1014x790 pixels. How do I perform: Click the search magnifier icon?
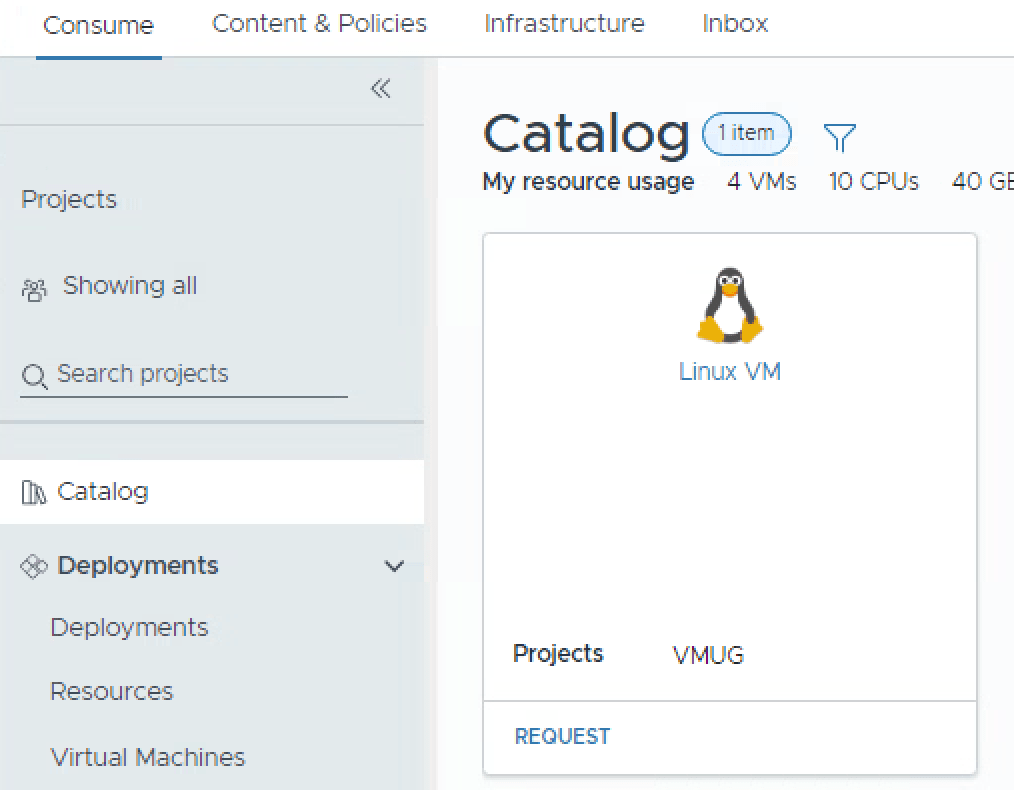pyautogui.click(x=34, y=376)
